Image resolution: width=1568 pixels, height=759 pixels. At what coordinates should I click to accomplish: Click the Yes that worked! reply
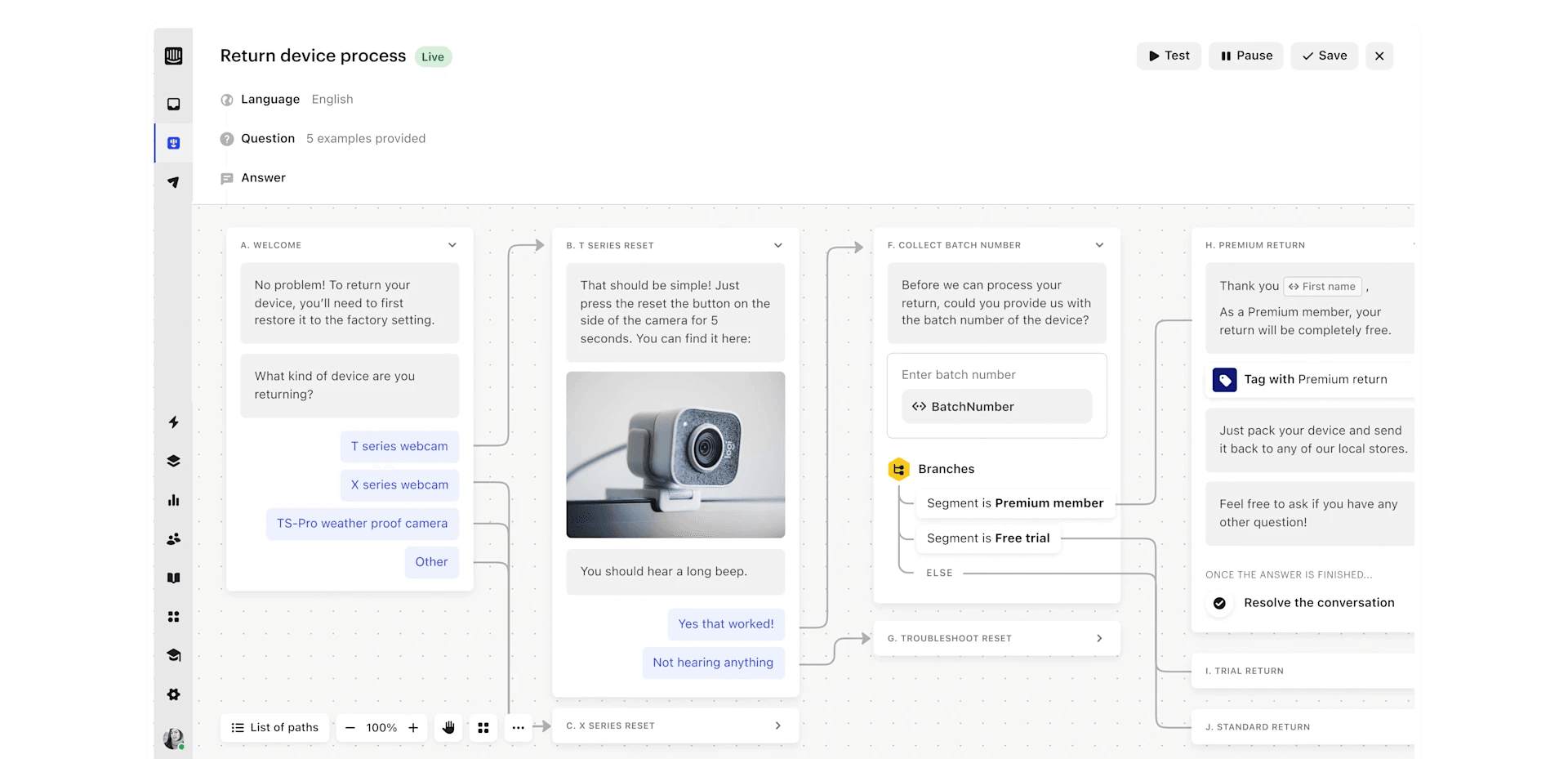tap(726, 624)
